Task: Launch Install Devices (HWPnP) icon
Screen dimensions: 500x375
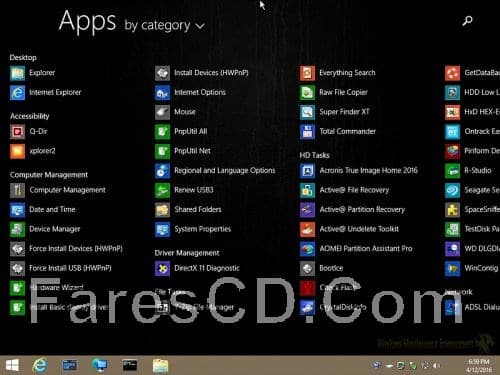Action: 162,73
